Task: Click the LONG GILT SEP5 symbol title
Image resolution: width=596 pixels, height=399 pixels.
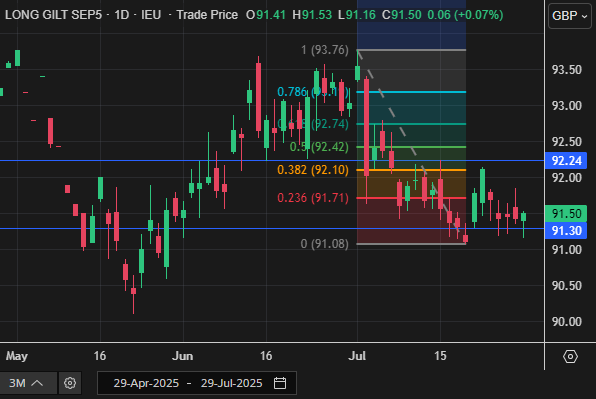Action: tap(53, 15)
